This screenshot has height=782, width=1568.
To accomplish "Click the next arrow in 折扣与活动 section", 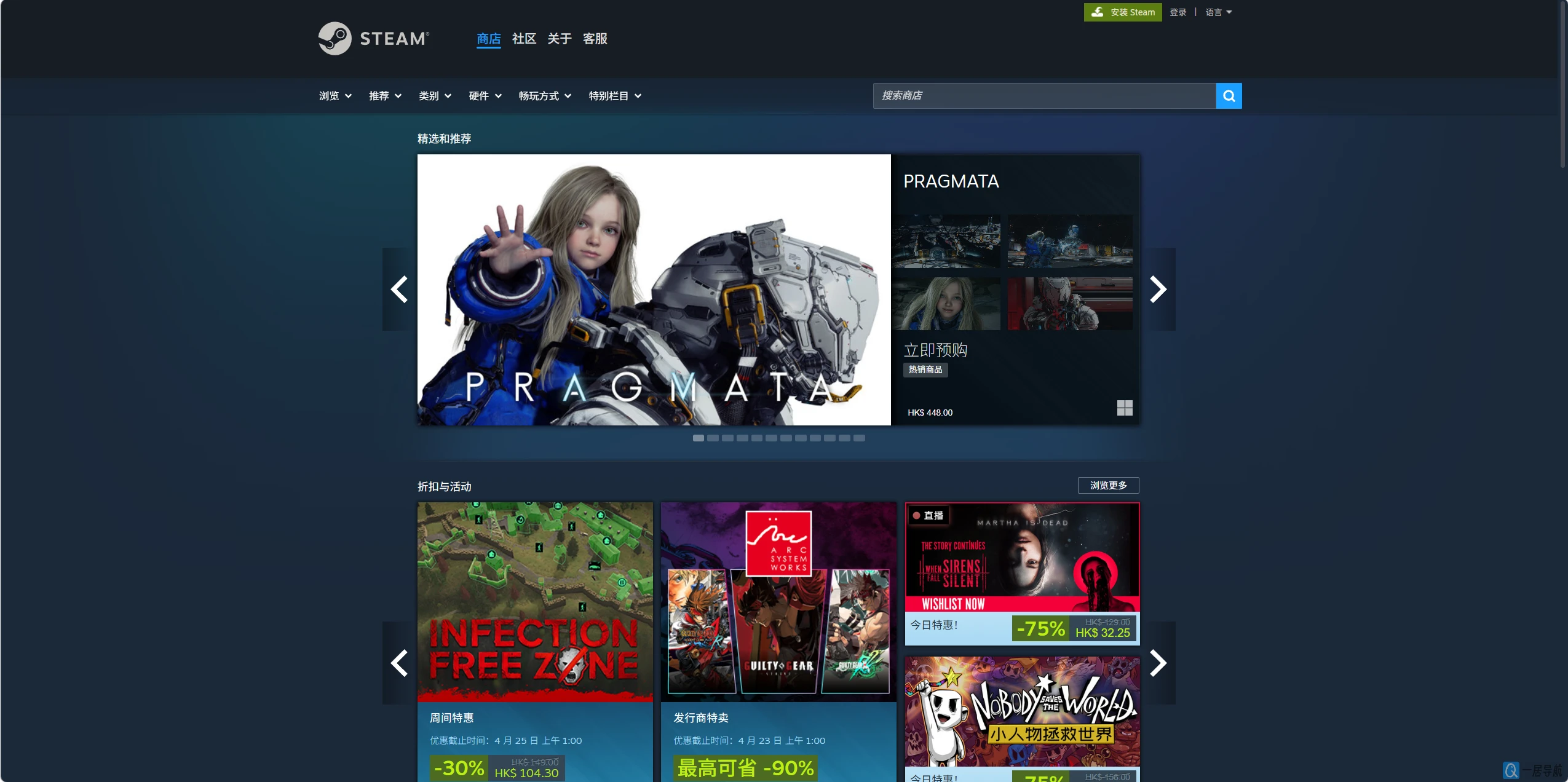I will point(1158,663).
